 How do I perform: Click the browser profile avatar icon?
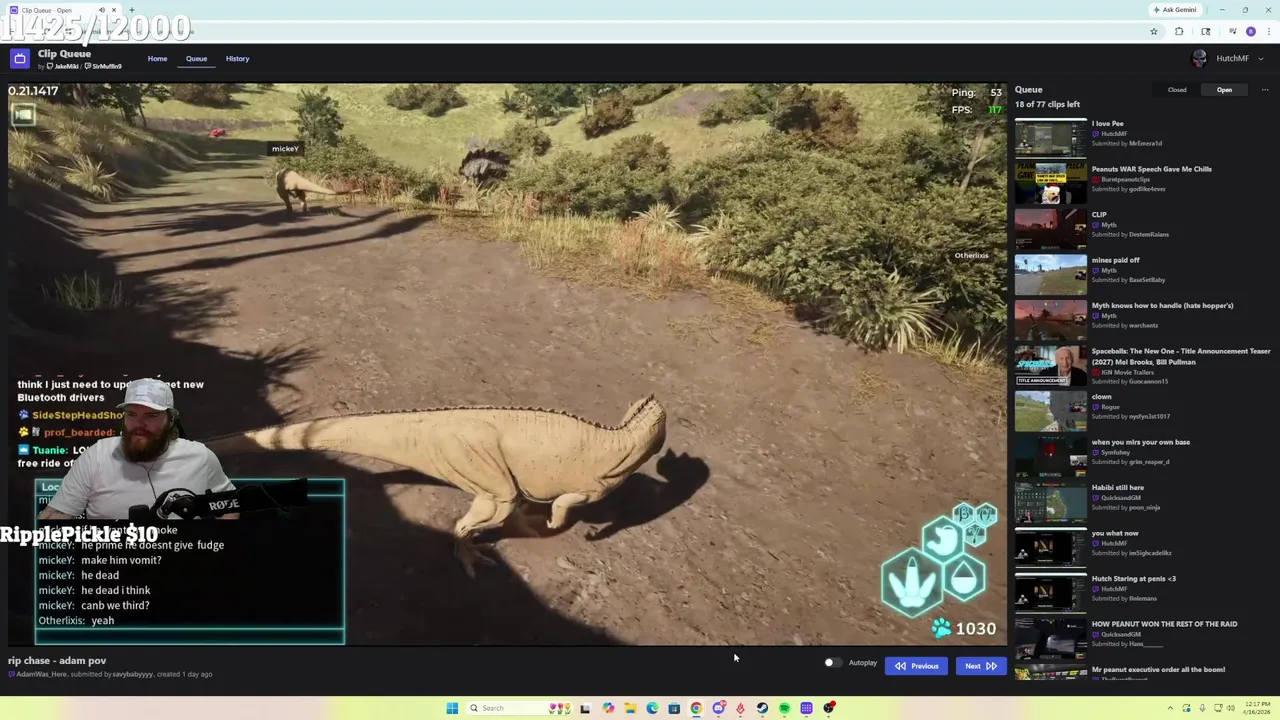(x=1250, y=32)
